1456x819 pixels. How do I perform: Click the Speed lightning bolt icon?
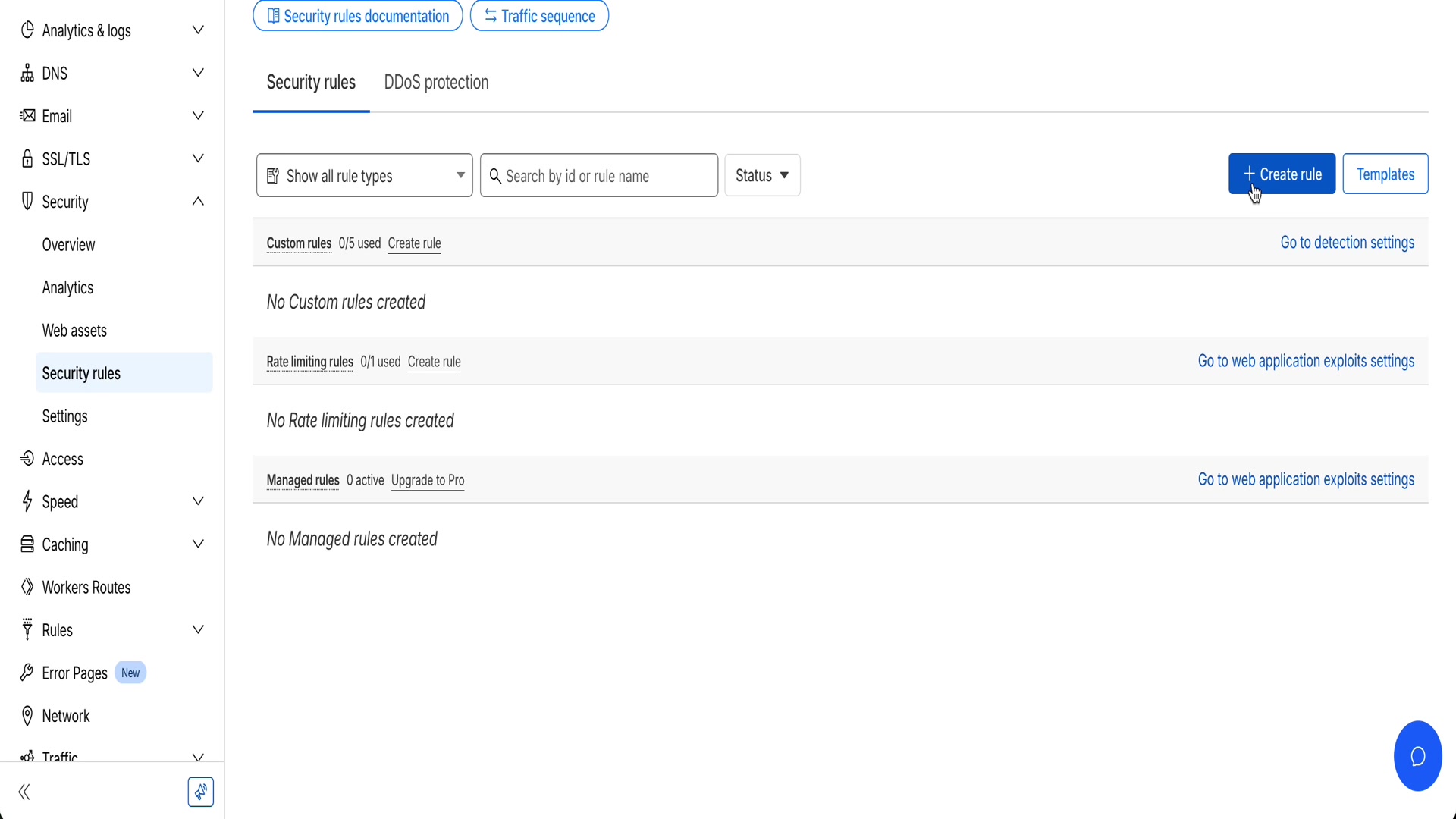[x=28, y=501]
